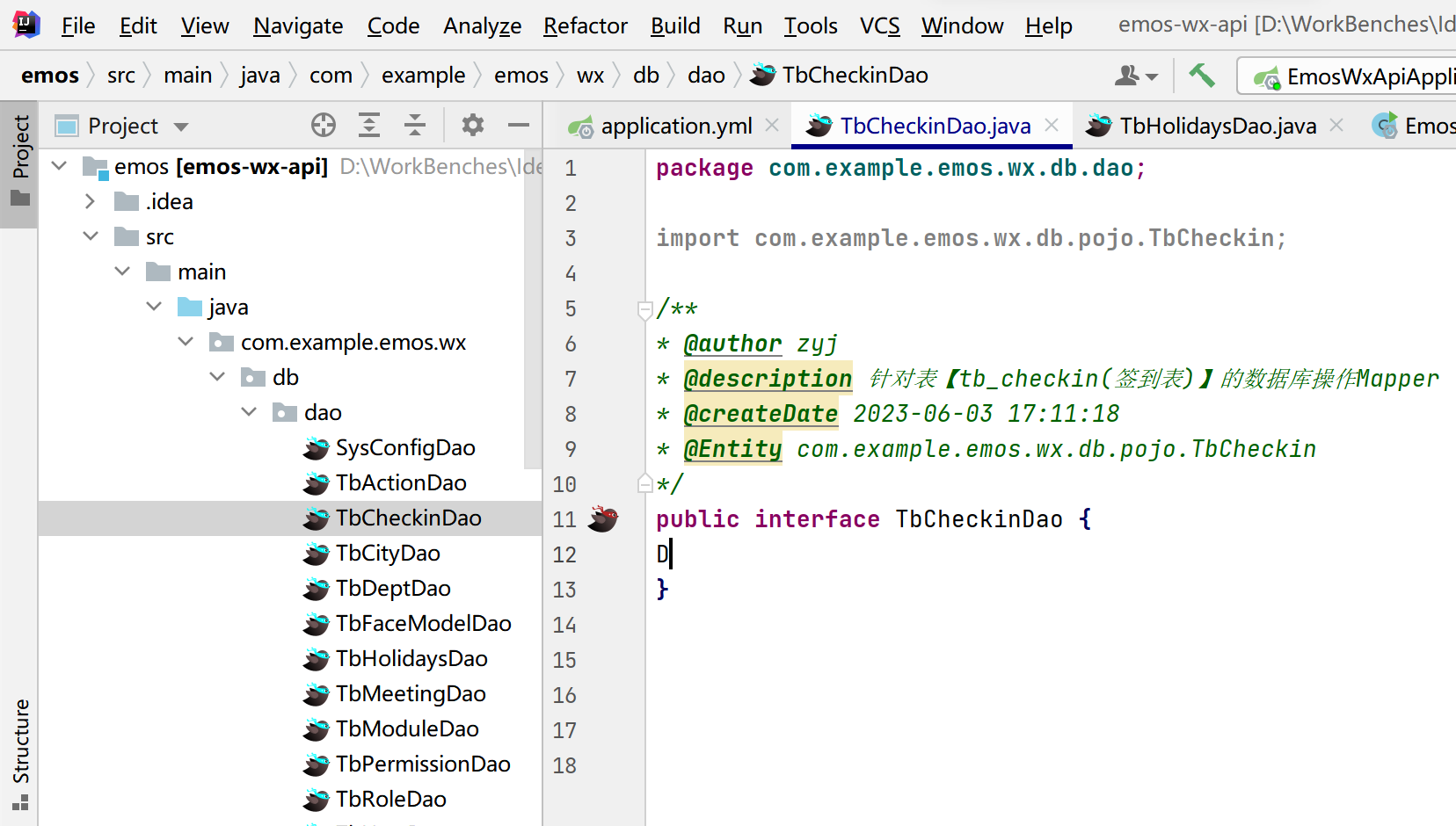Collapse the main folder
Viewport: 1456px width, 826px height.
(122, 272)
